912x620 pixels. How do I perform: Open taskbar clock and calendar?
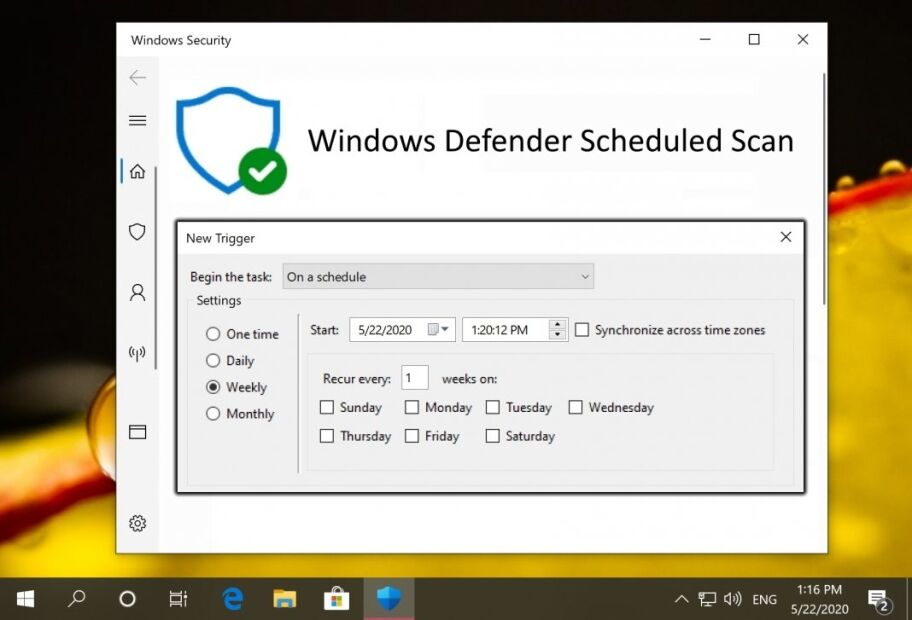[x=820, y=600]
